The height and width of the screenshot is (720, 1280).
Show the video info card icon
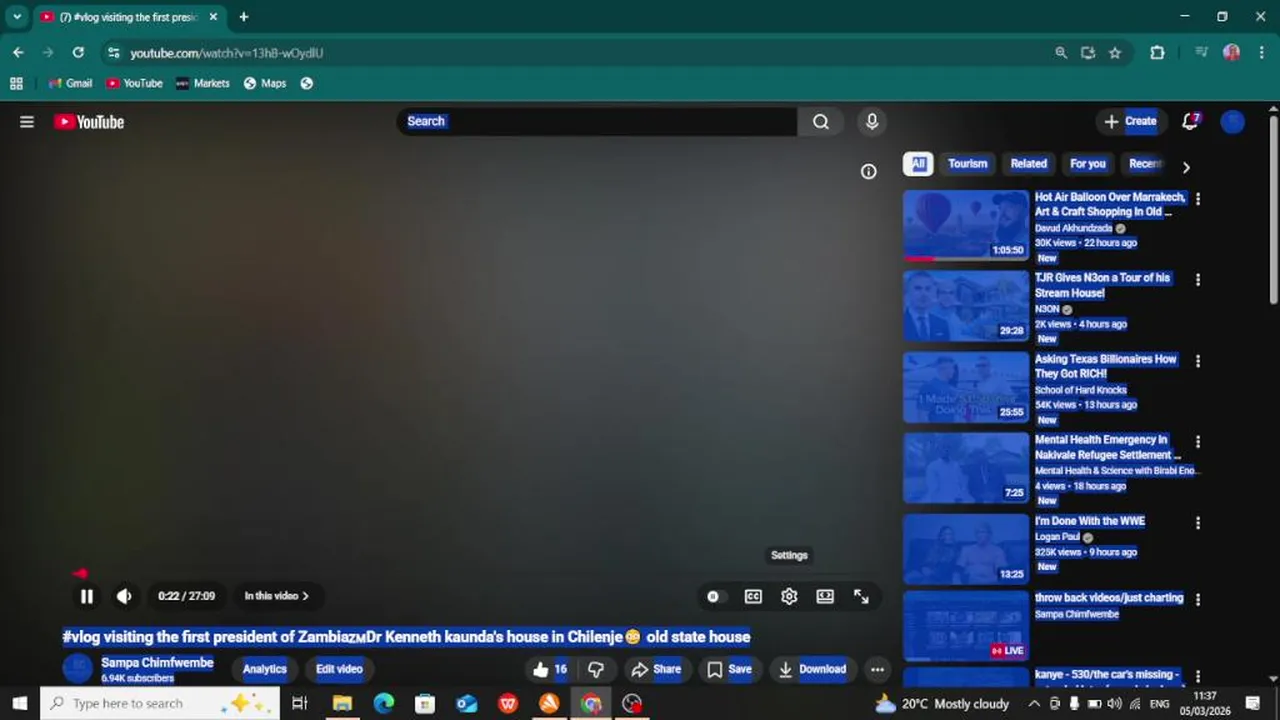pyautogui.click(x=869, y=172)
